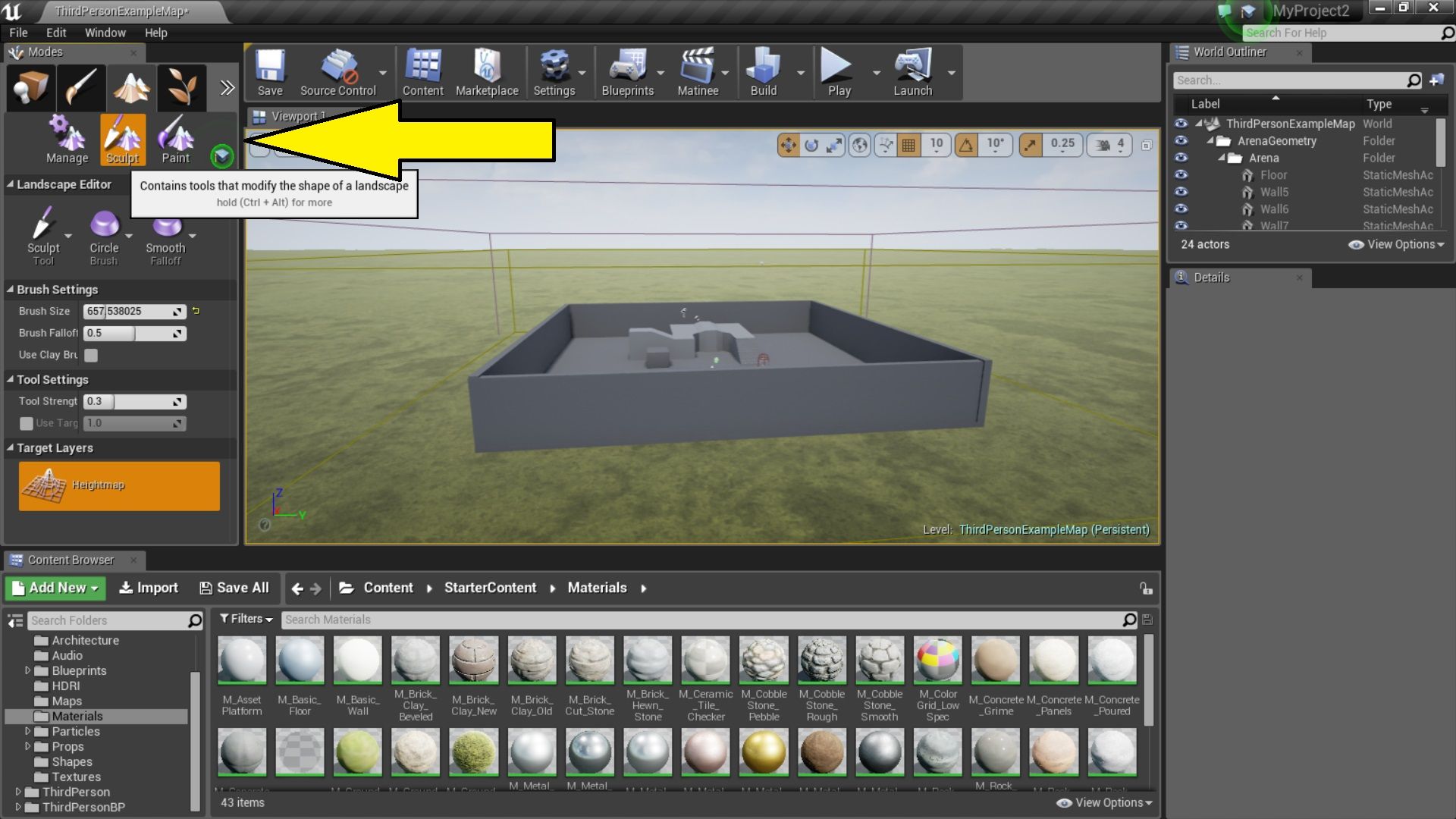
Task: Open the Filters dropdown in Content Browser
Action: point(244,619)
